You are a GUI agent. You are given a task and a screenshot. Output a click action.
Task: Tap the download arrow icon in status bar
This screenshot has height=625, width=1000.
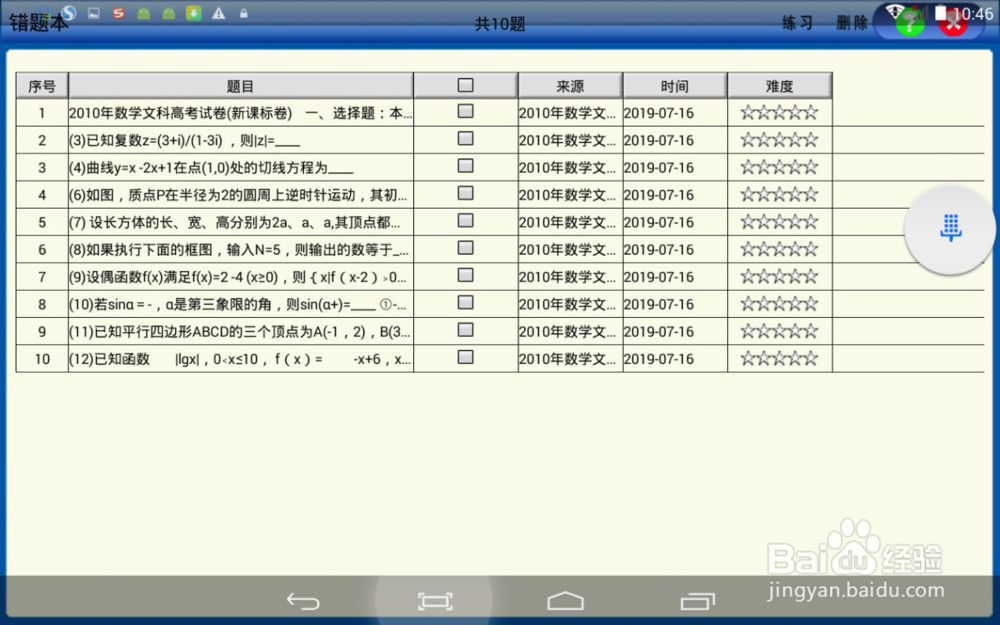pos(193,14)
